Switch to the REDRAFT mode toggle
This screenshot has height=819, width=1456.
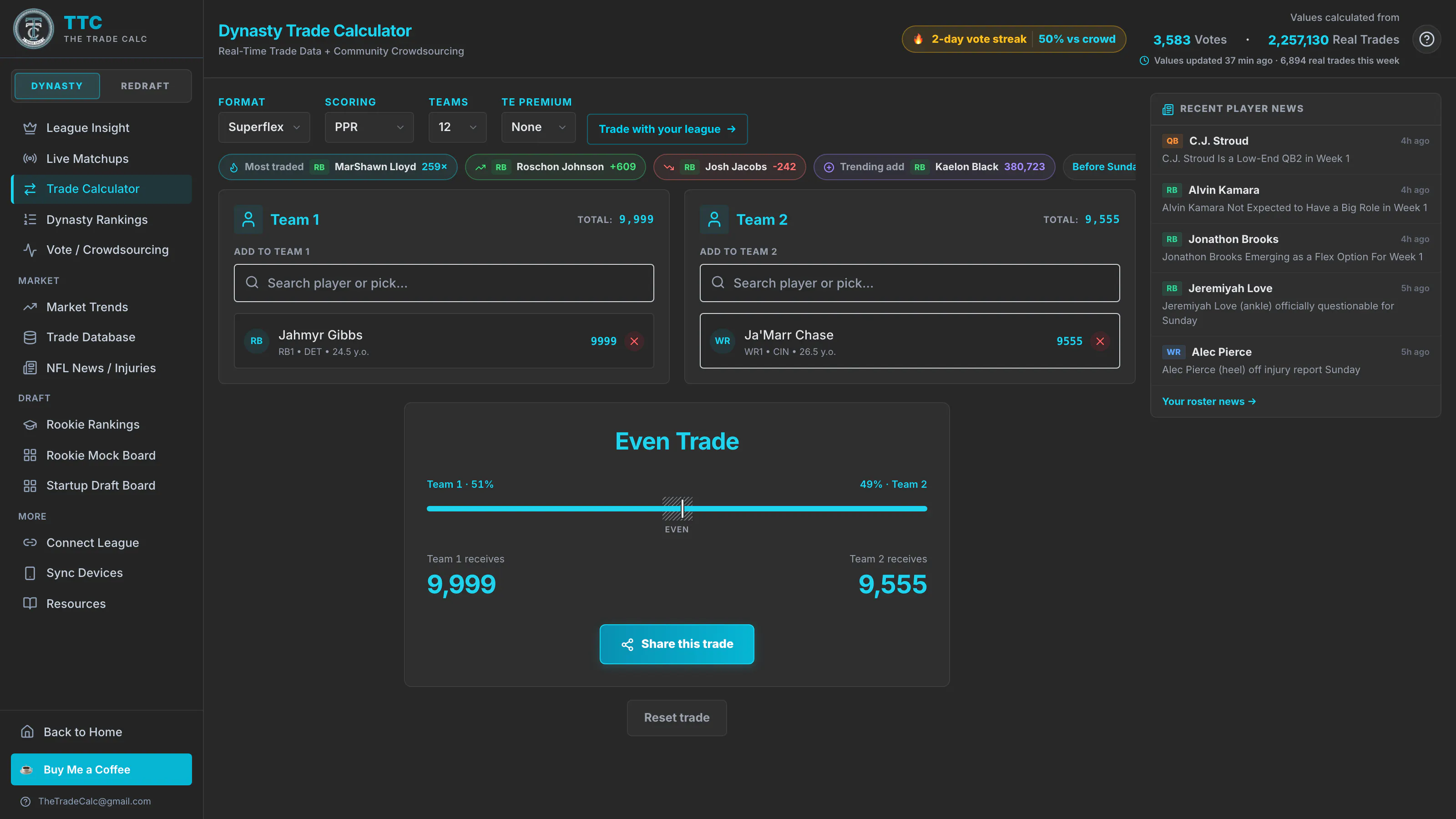point(145,86)
